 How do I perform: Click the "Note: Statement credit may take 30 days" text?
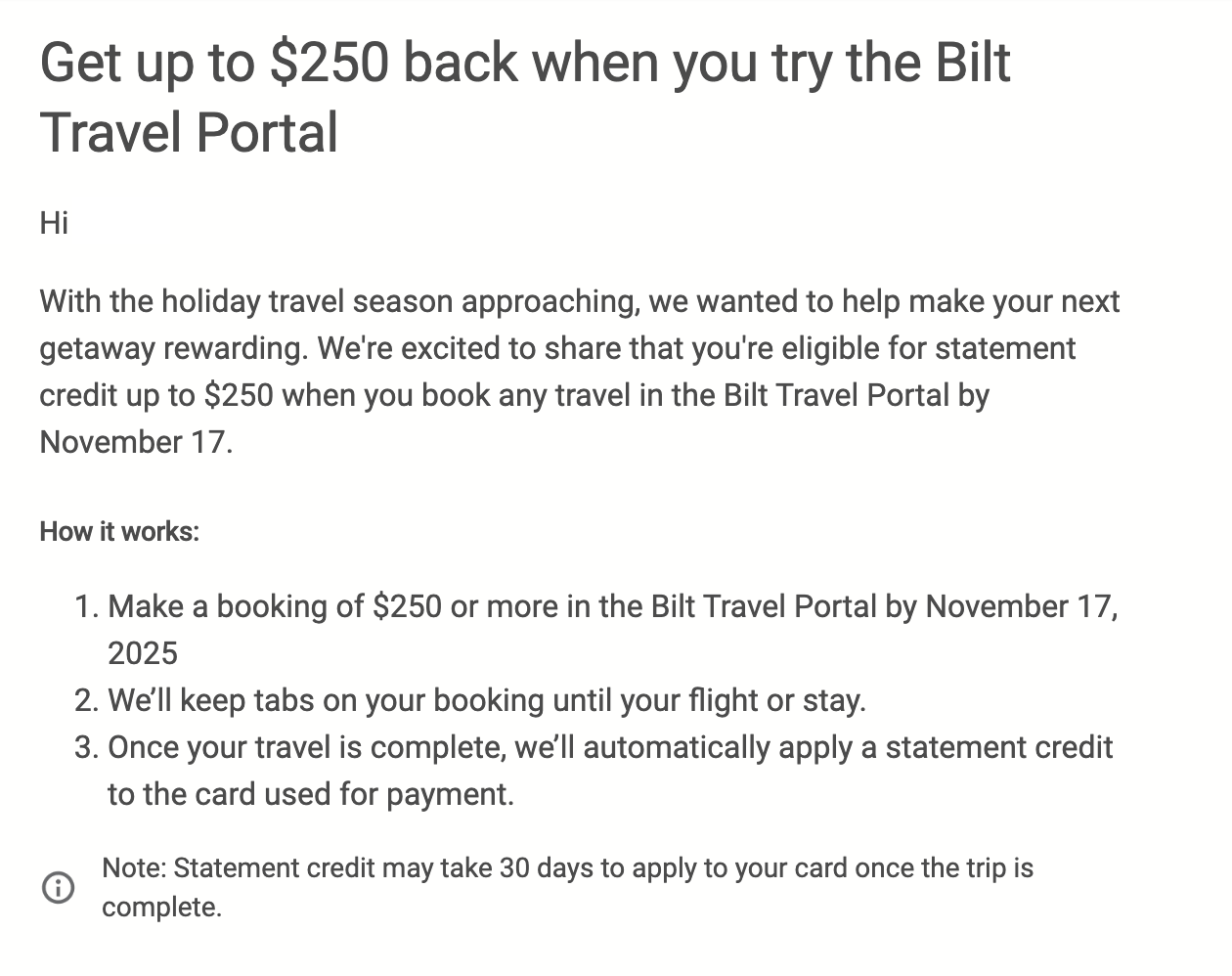click(x=567, y=868)
